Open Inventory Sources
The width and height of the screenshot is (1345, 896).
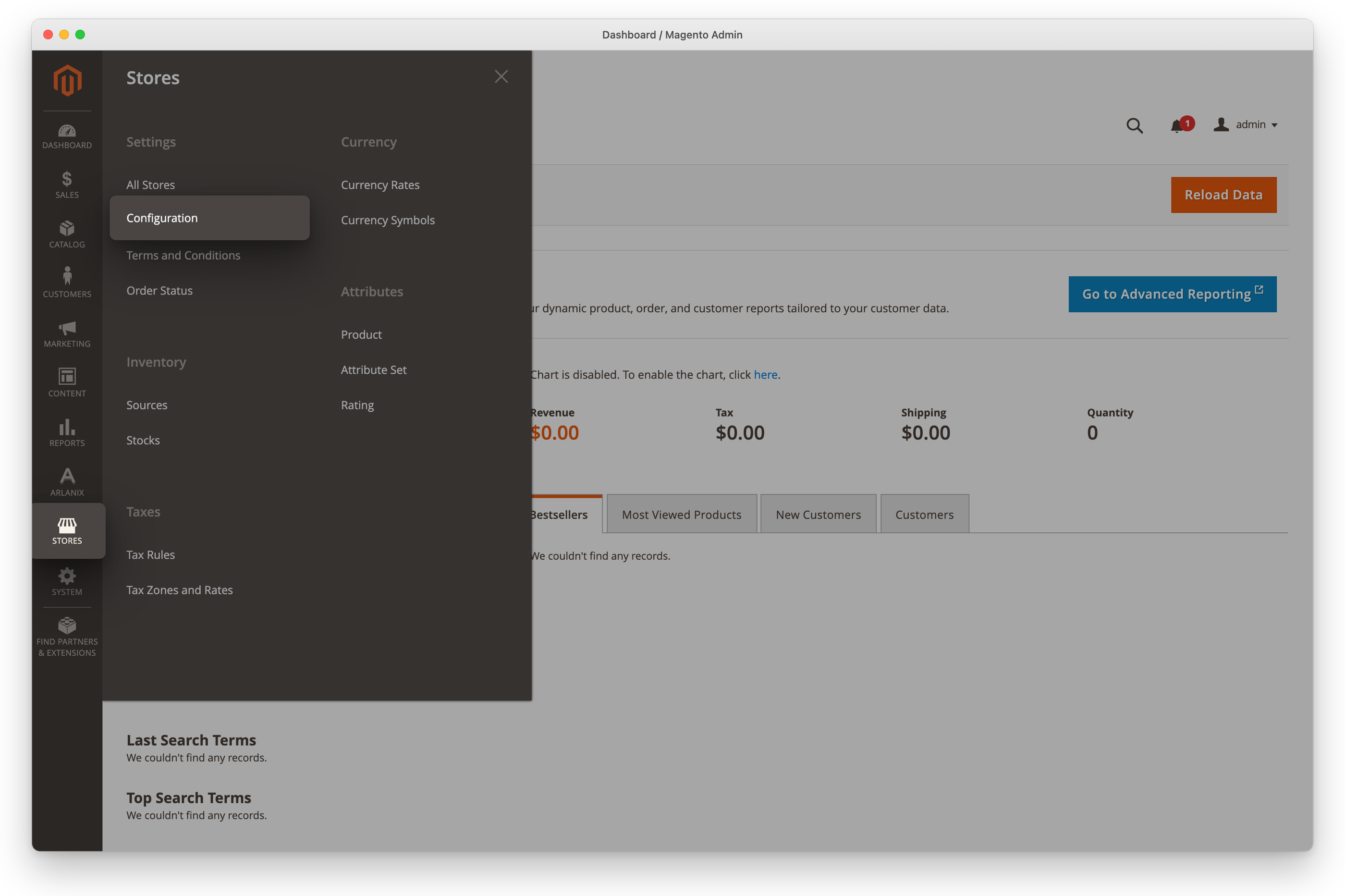coord(147,405)
